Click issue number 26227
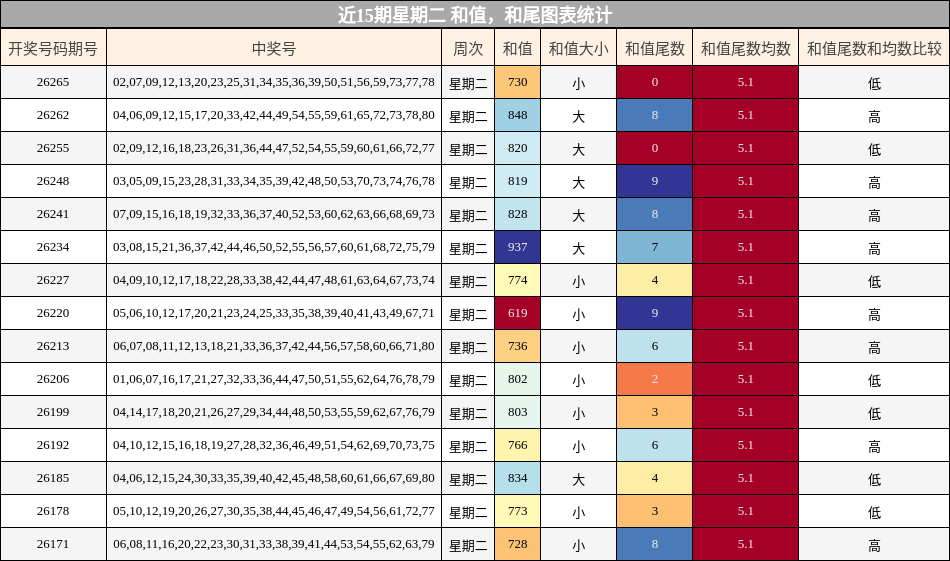This screenshot has width=950, height=561. [x=53, y=280]
